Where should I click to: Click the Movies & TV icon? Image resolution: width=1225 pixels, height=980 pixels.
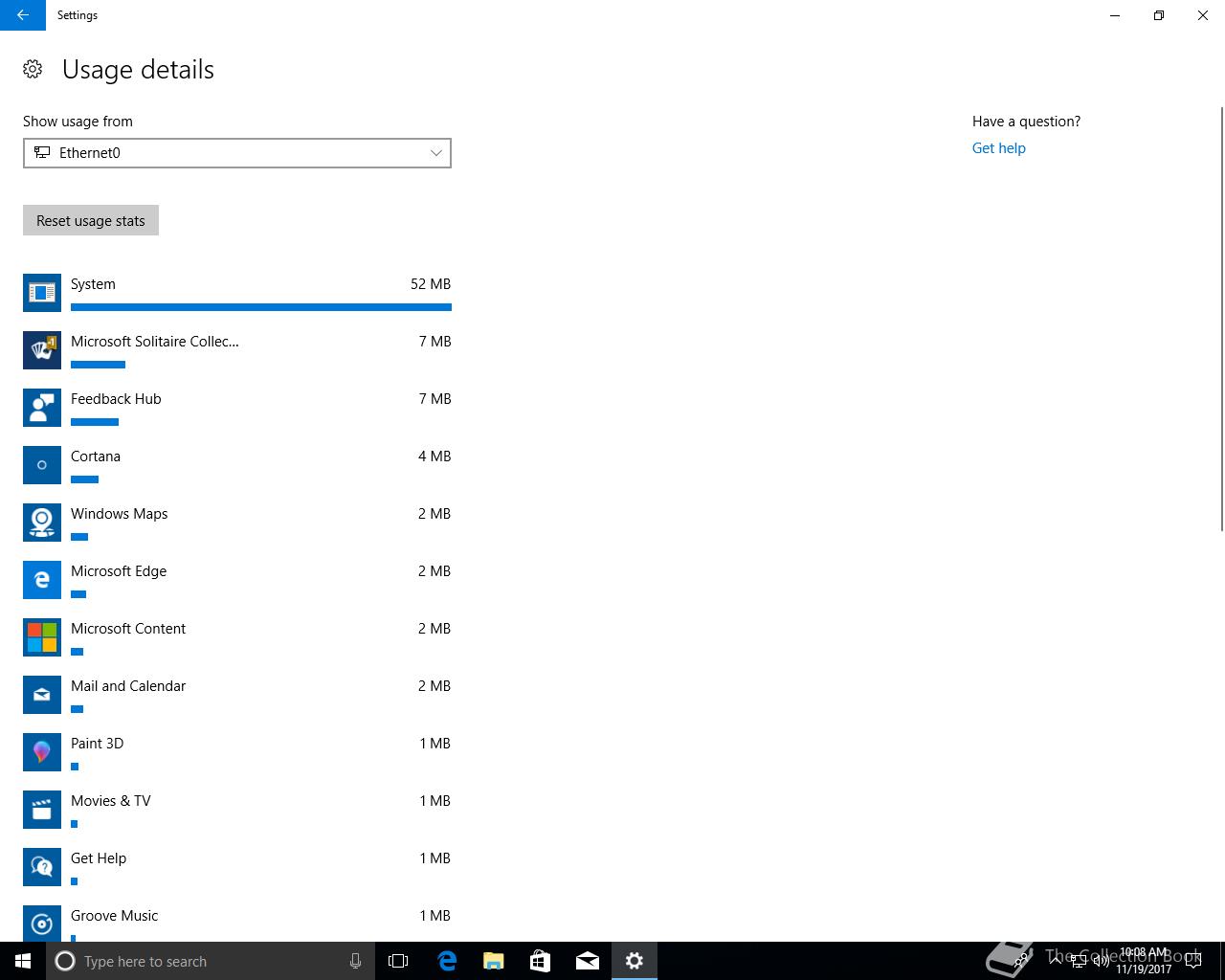[42, 810]
